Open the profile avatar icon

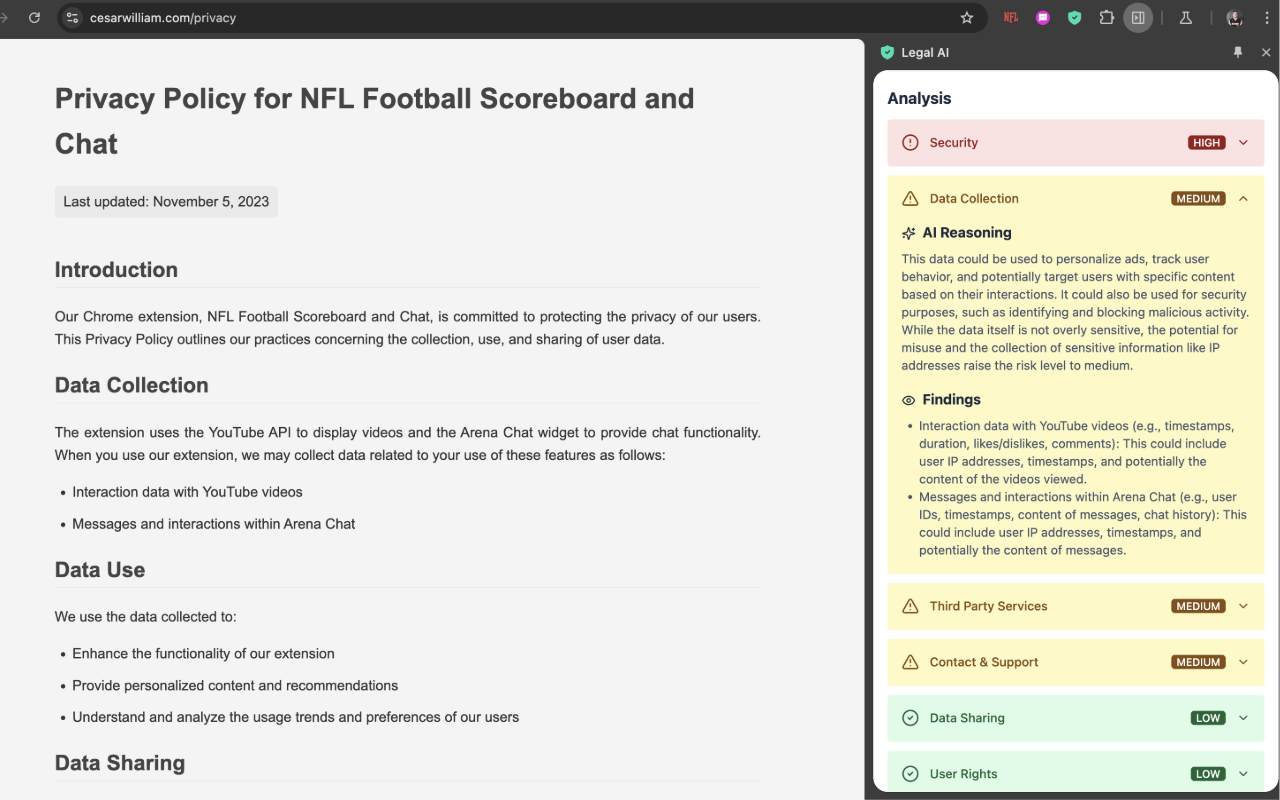(x=1234, y=18)
